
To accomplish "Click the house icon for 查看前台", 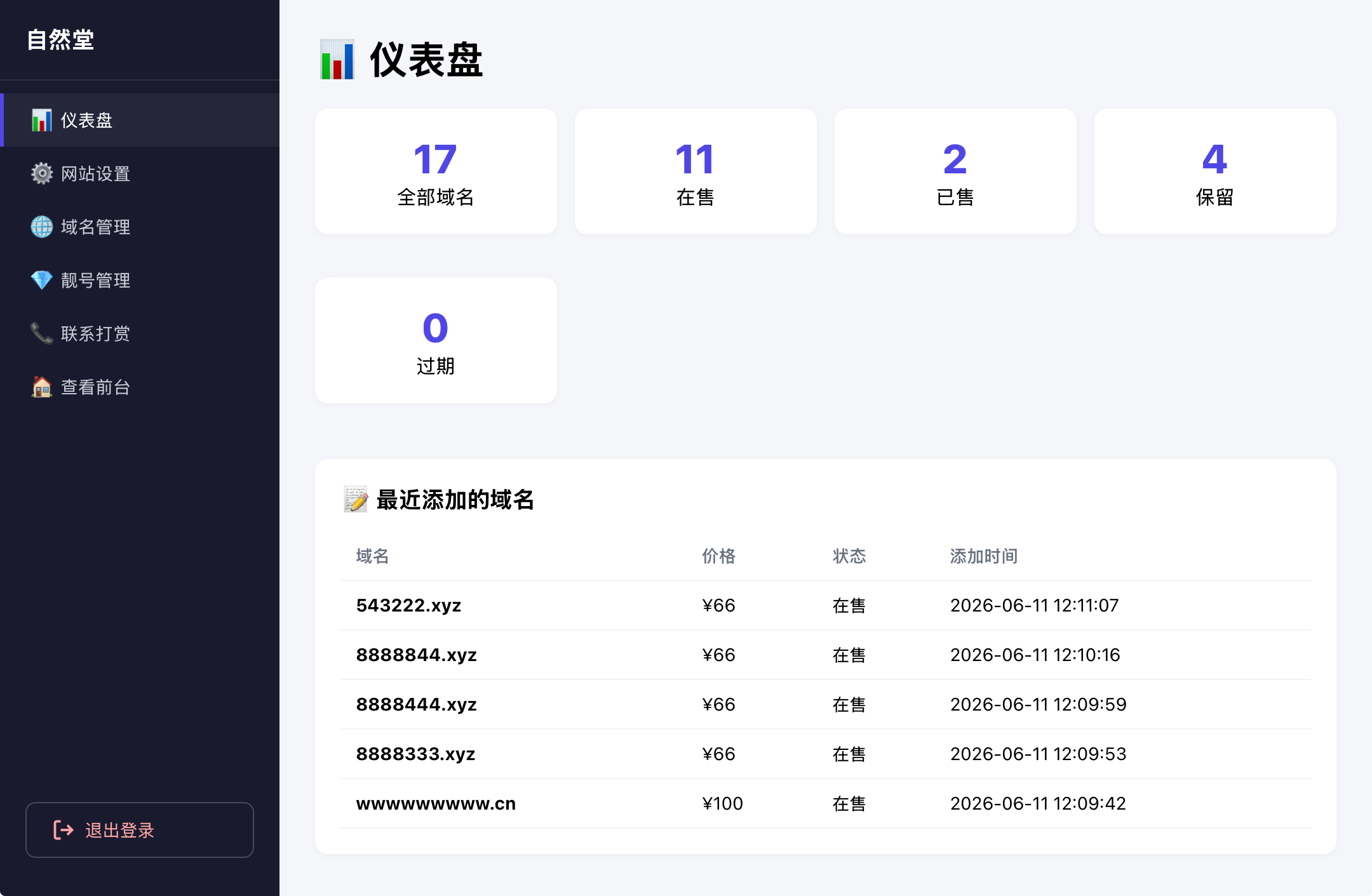I will tap(42, 387).
